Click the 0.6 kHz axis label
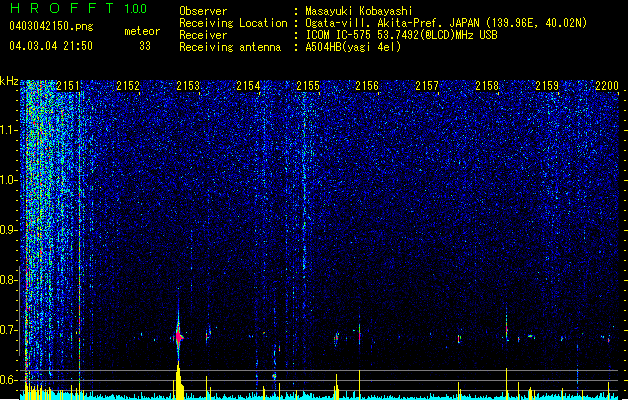 (9, 380)
